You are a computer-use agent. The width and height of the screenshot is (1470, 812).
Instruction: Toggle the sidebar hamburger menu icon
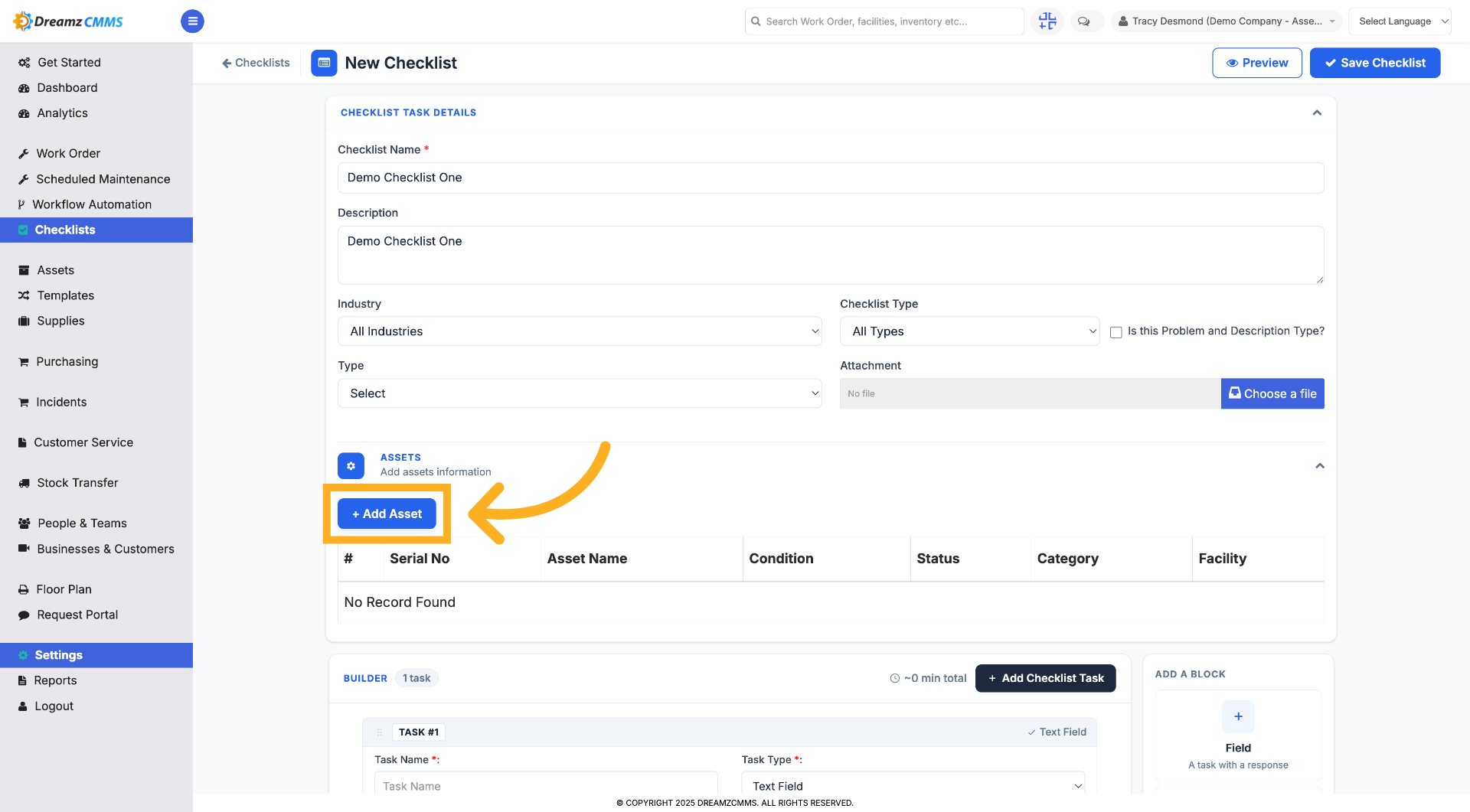click(192, 21)
